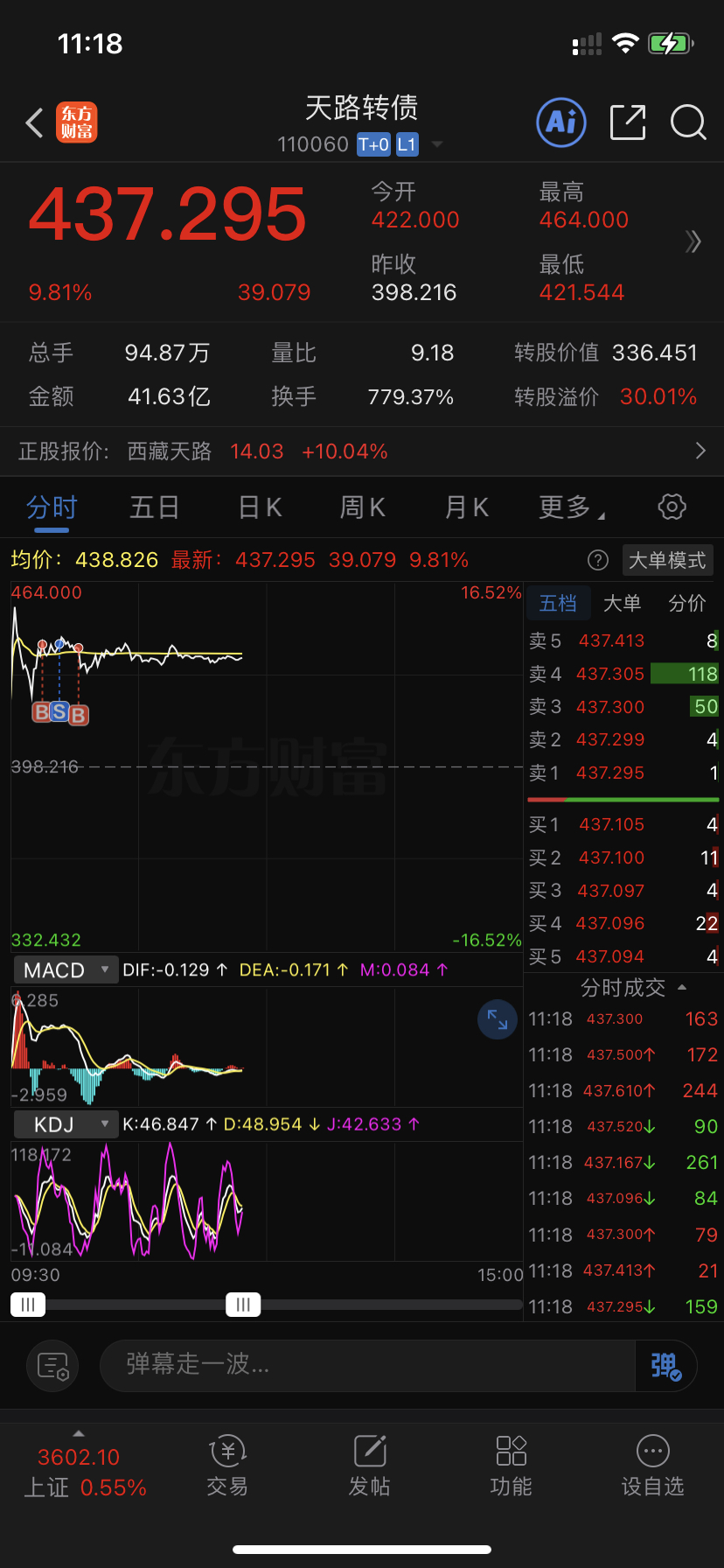724x1568 pixels.
Task: Toggle the 弹 bullet comments switch
Action: pos(665,1365)
